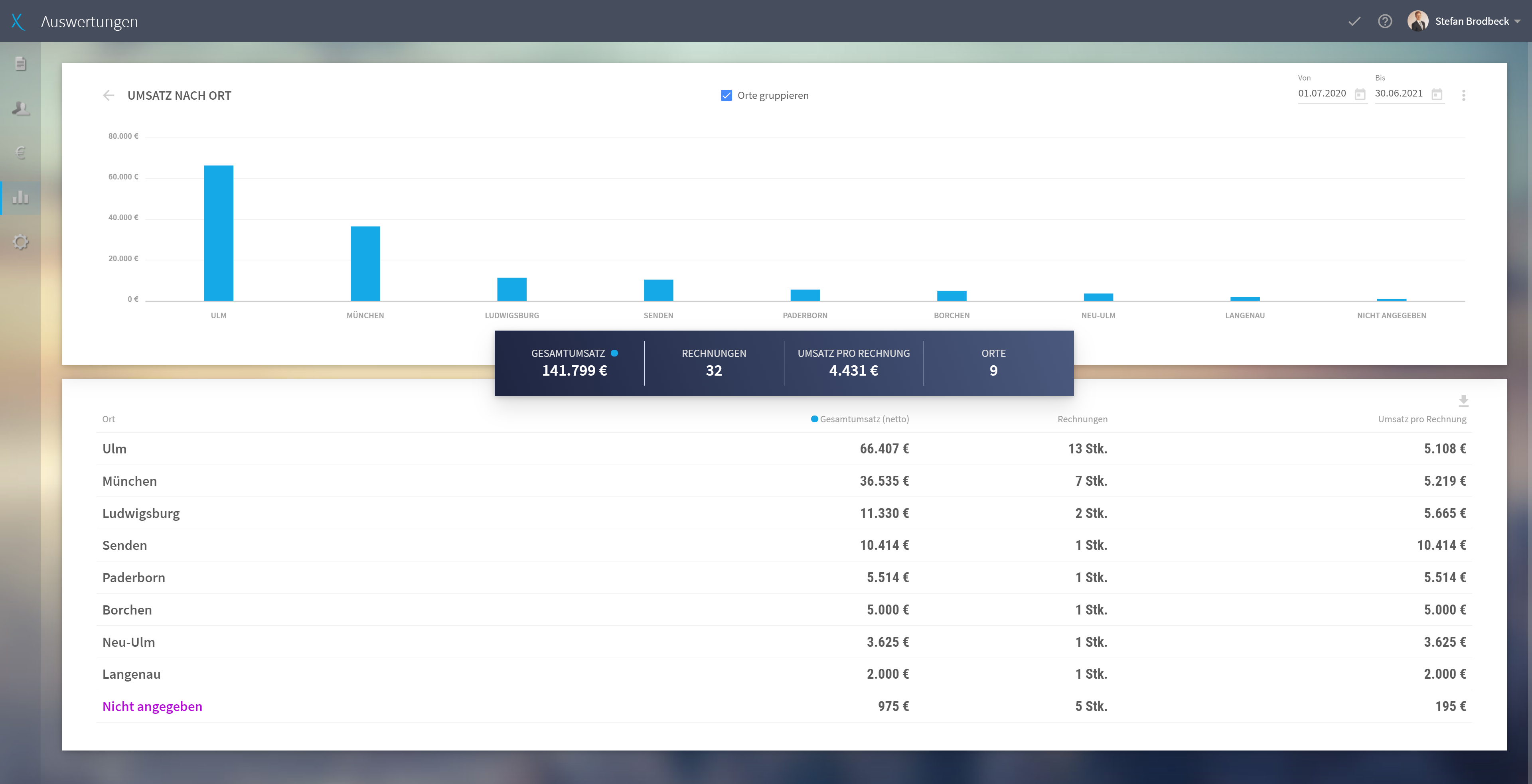The height and width of the screenshot is (784, 1532).
Task: Toggle the Orte gruppieren checkbox
Action: pos(726,95)
